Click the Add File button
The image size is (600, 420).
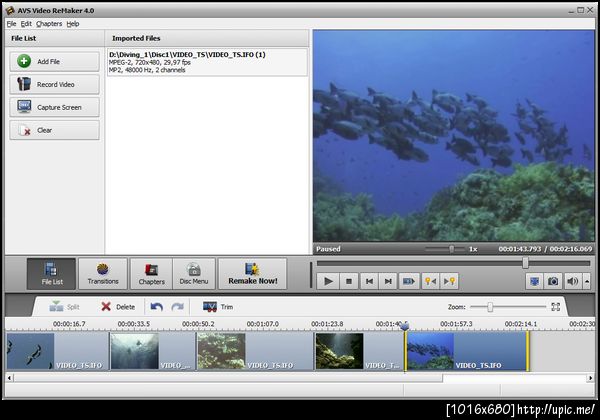[54, 62]
